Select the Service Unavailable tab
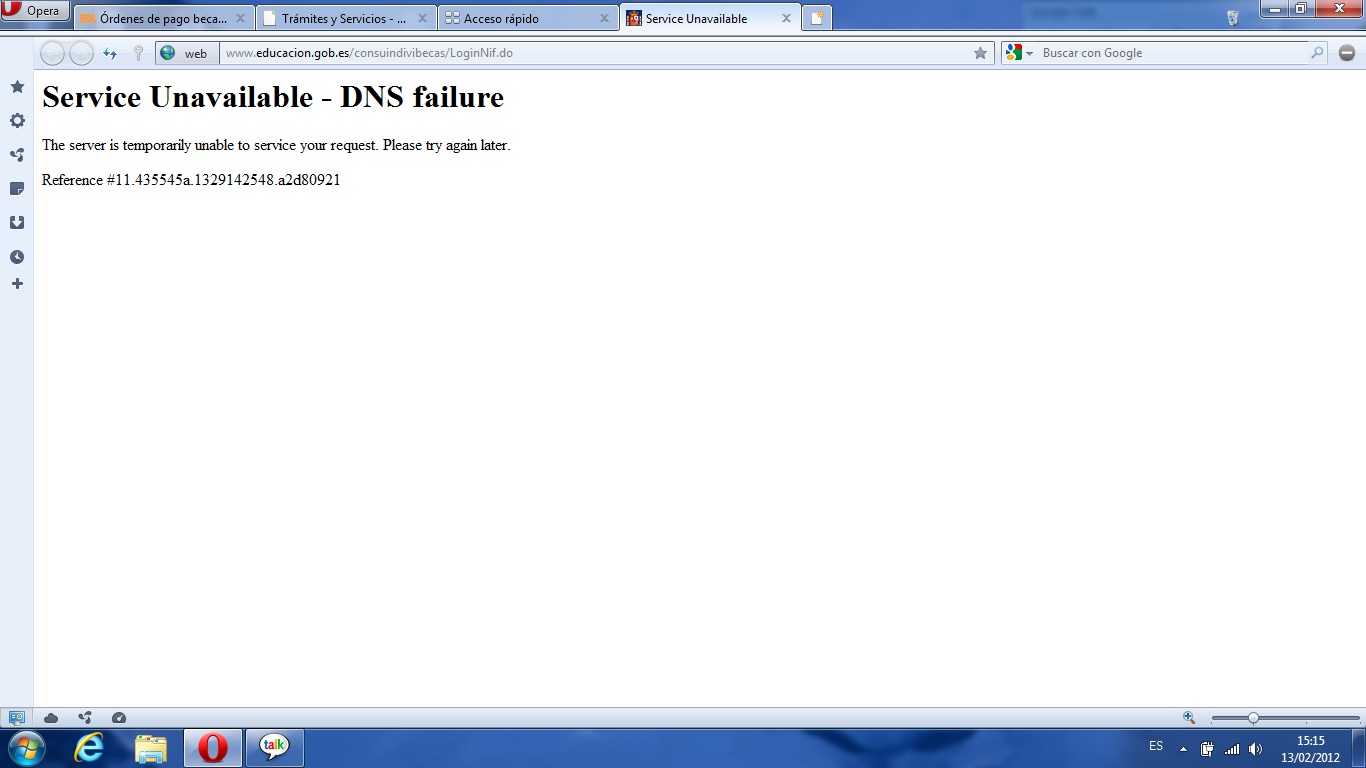The image size is (1366, 768). click(709, 18)
